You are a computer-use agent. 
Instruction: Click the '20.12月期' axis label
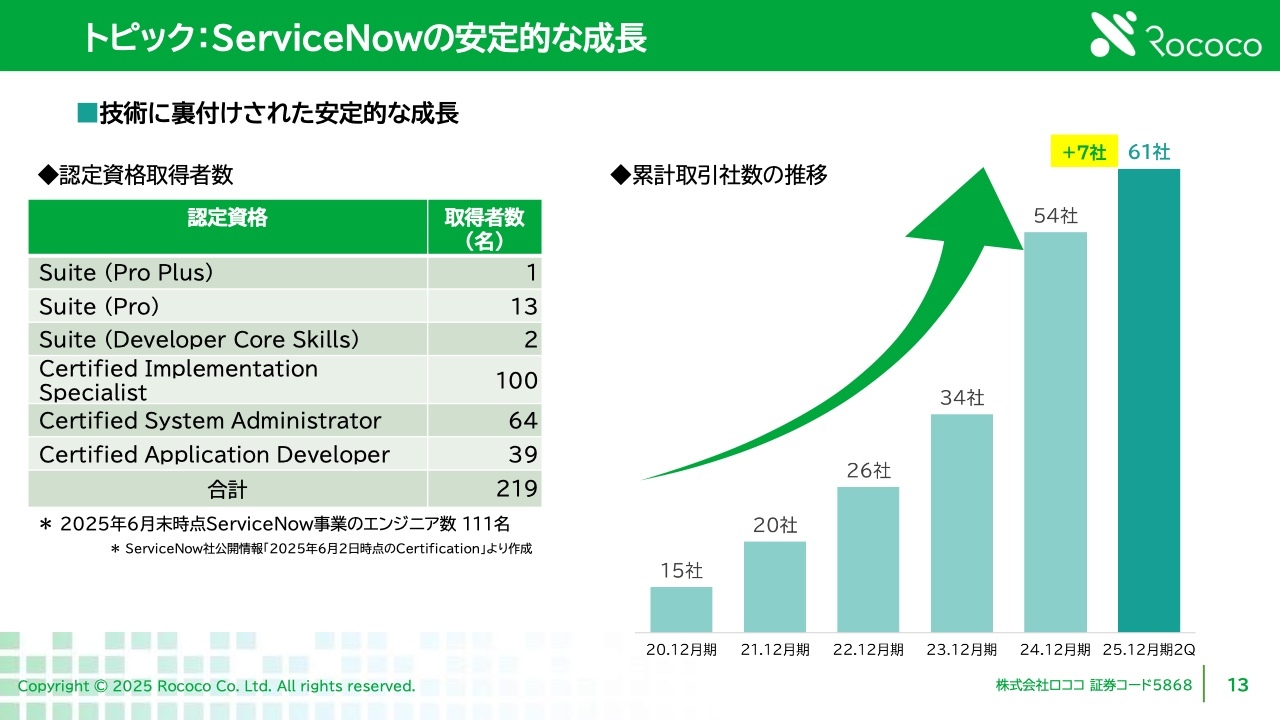point(681,649)
